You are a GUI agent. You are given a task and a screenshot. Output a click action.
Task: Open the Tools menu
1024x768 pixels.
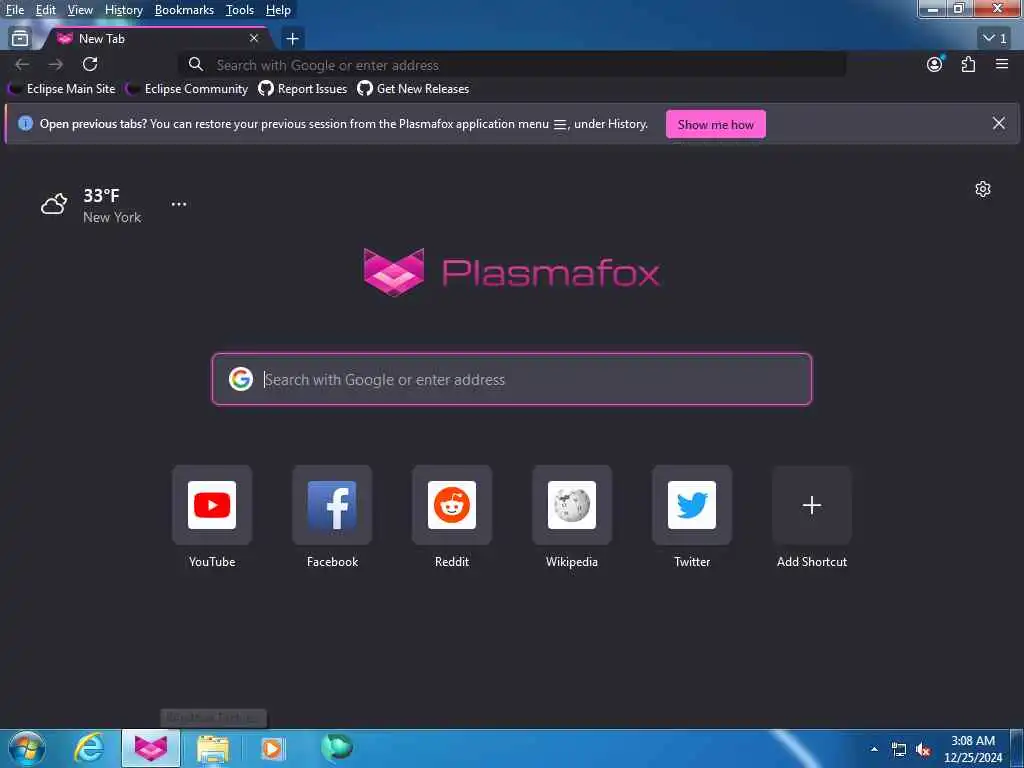[x=240, y=10]
